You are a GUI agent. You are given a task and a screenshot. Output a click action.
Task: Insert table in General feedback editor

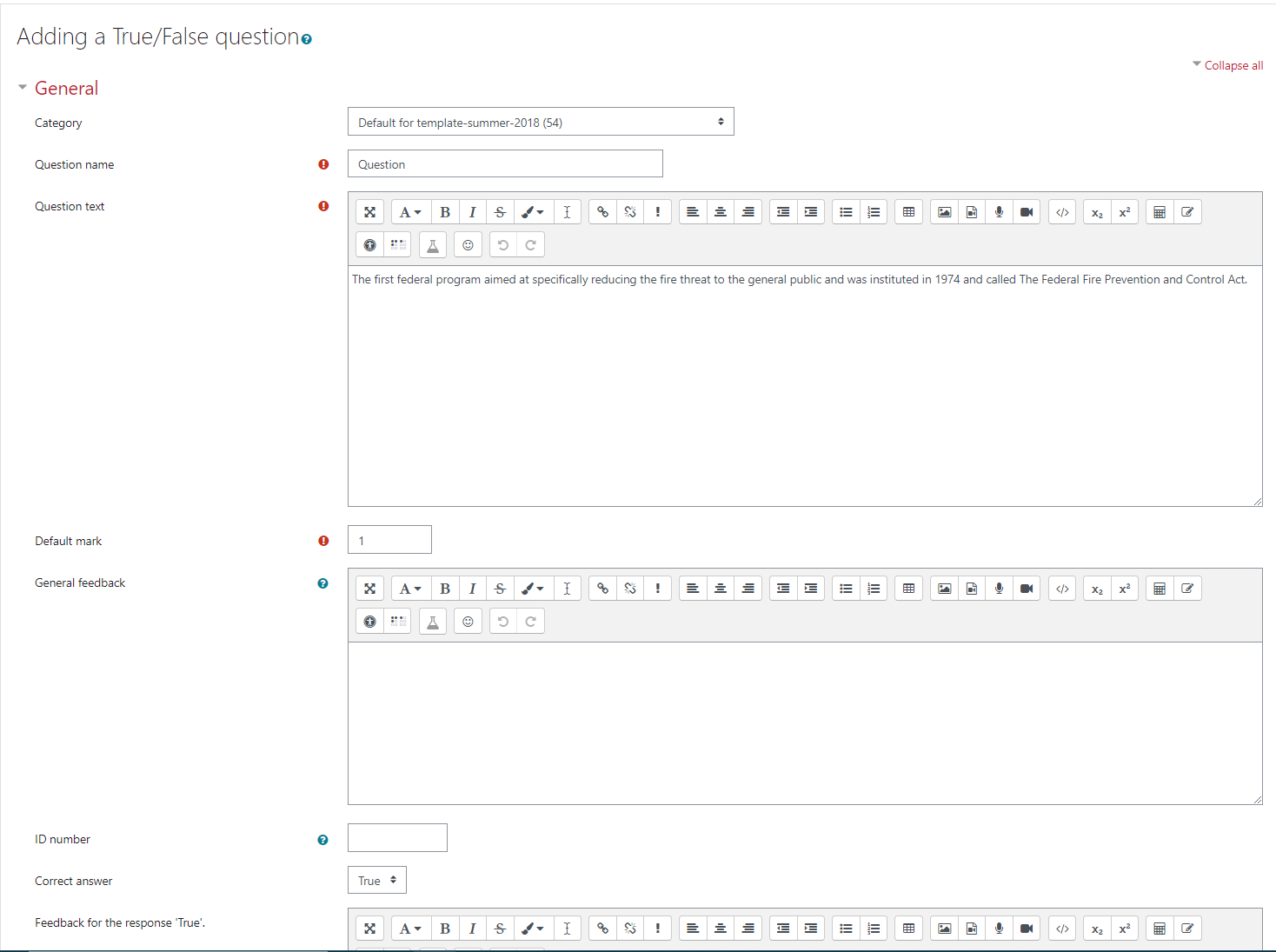(908, 589)
